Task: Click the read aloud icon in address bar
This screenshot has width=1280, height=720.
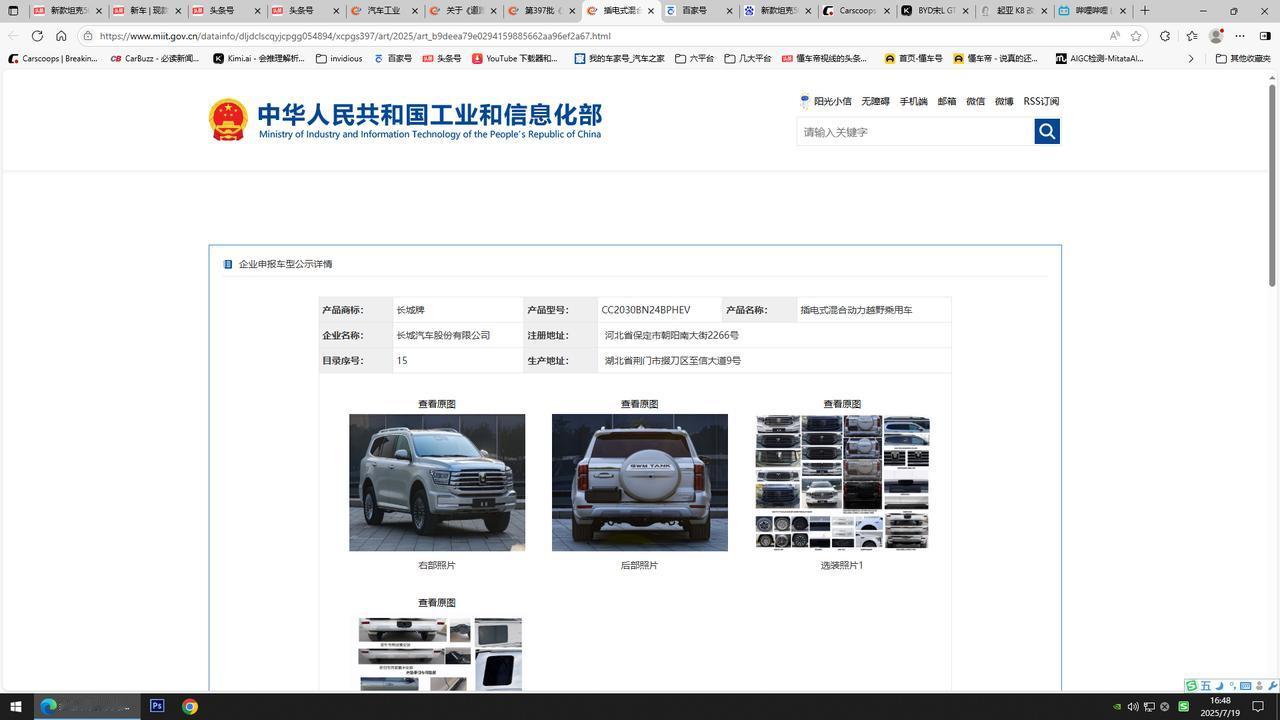Action: coord(1114,35)
